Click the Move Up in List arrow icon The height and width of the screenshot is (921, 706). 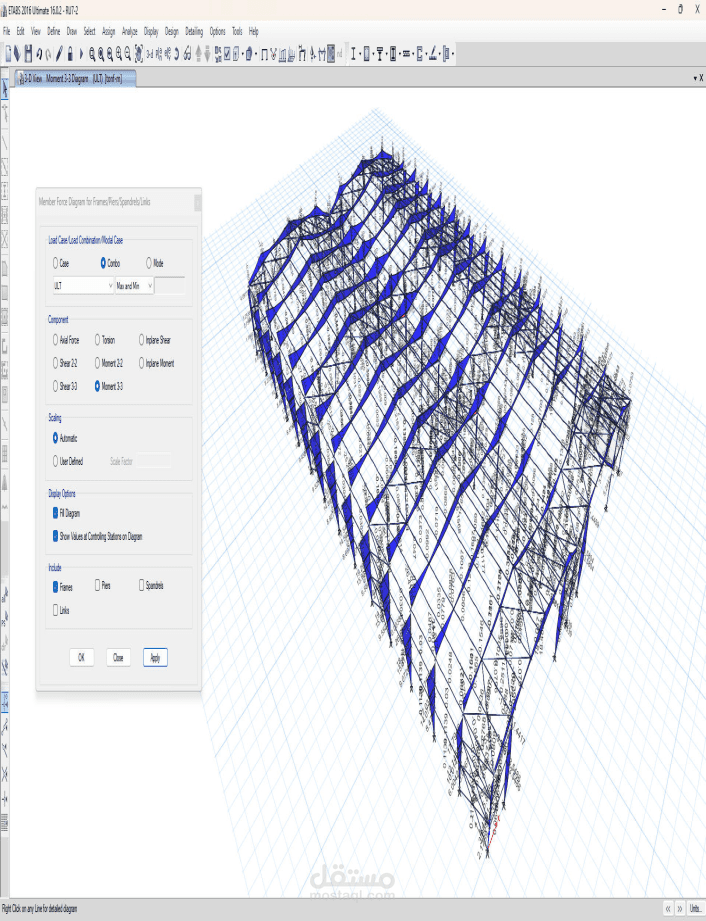[x=199, y=54]
